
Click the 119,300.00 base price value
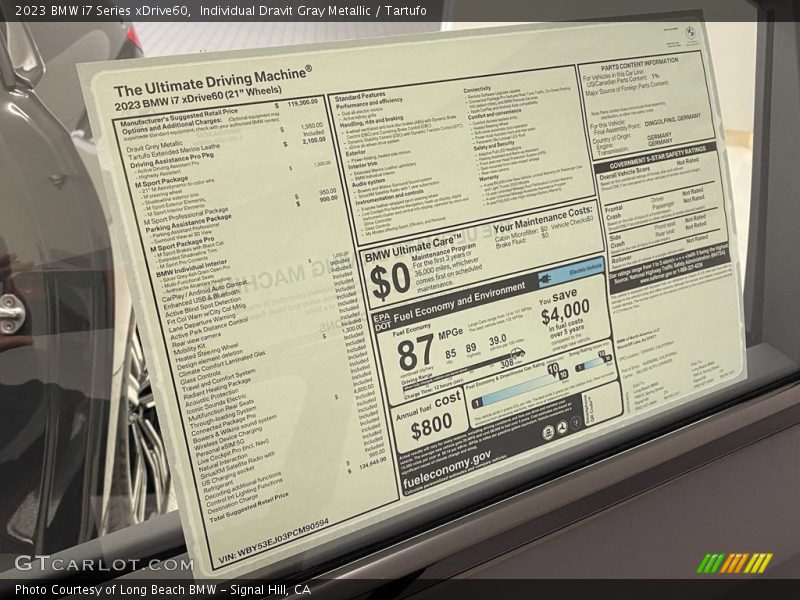tap(302, 104)
